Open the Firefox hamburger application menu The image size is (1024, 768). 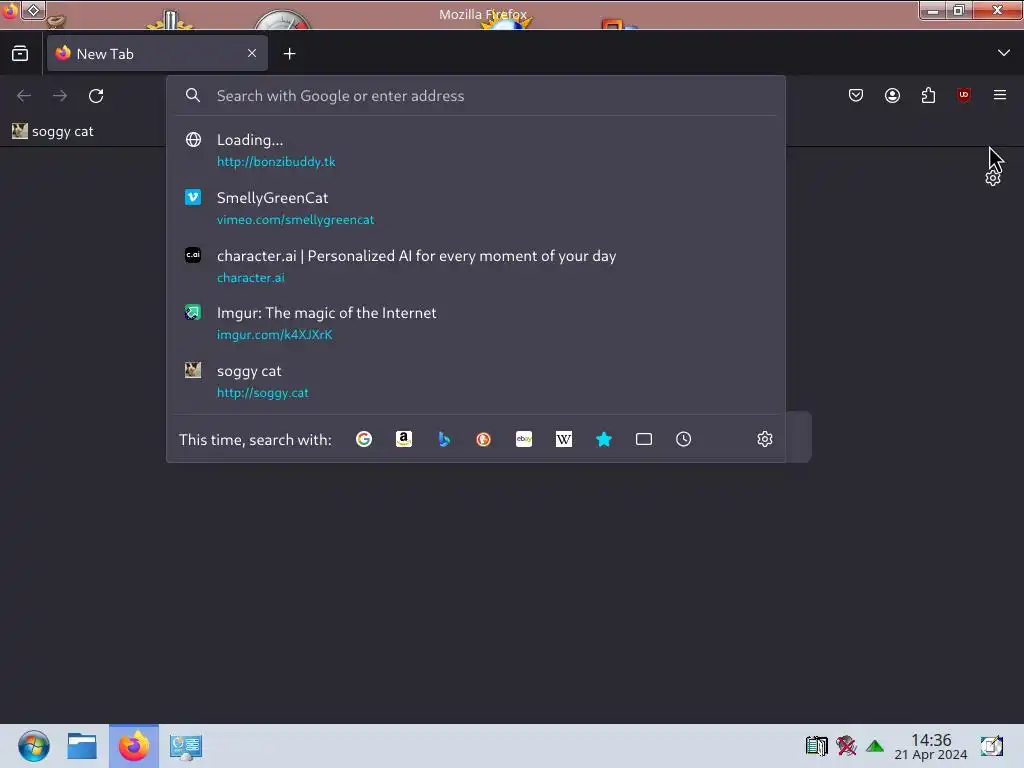coord(1000,95)
